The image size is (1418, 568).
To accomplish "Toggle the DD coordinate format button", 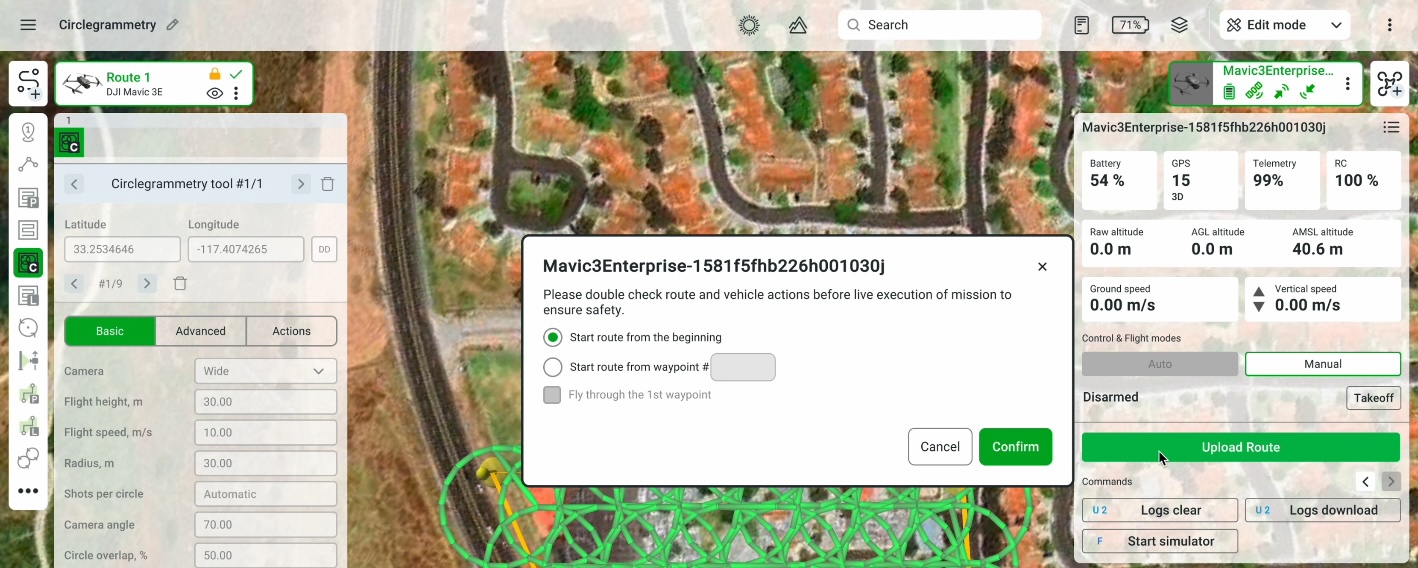I will [324, 249].
